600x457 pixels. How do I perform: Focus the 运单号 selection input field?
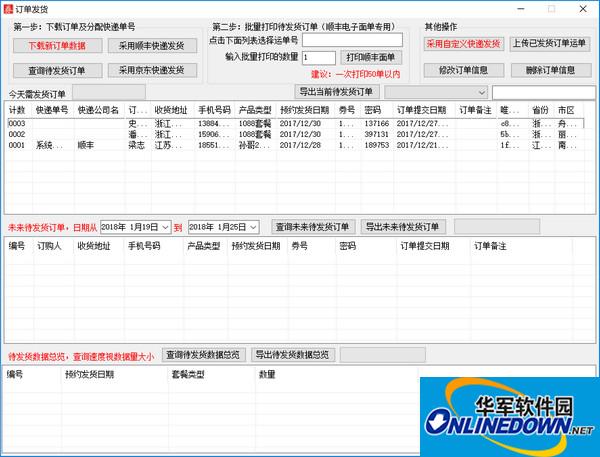pyautogui.click(x=352, y=40)
